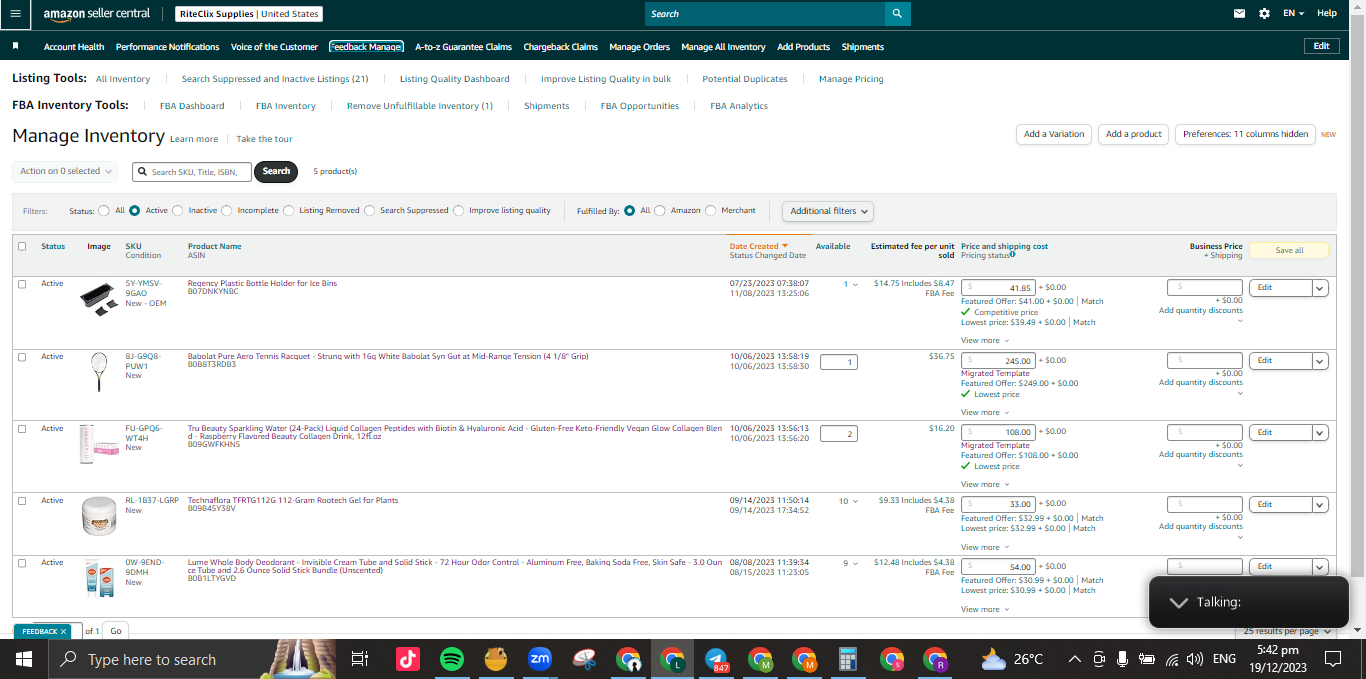Open Performance Notifications menu item
This screenshot has width=1366, height=679.
coord(167,47)
